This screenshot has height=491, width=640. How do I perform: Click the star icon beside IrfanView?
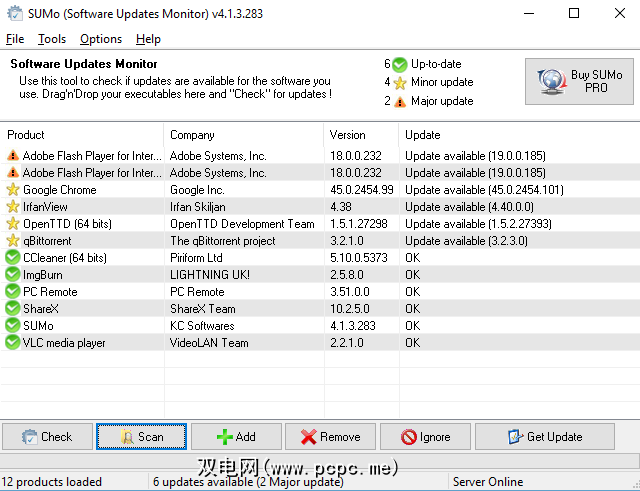click(13, 207)
